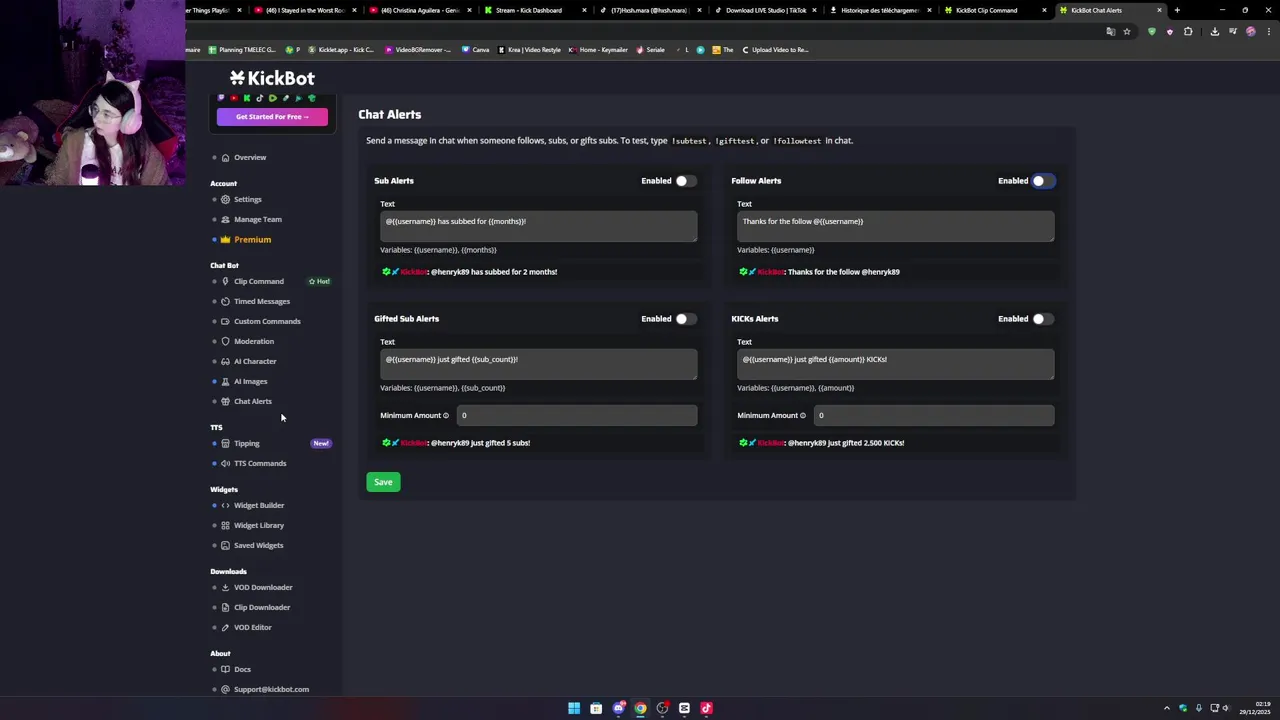The width and height of the screenshot is (1280, 720).
Task: Click the TTS Commands speaker icon
Action: point(225,463)
